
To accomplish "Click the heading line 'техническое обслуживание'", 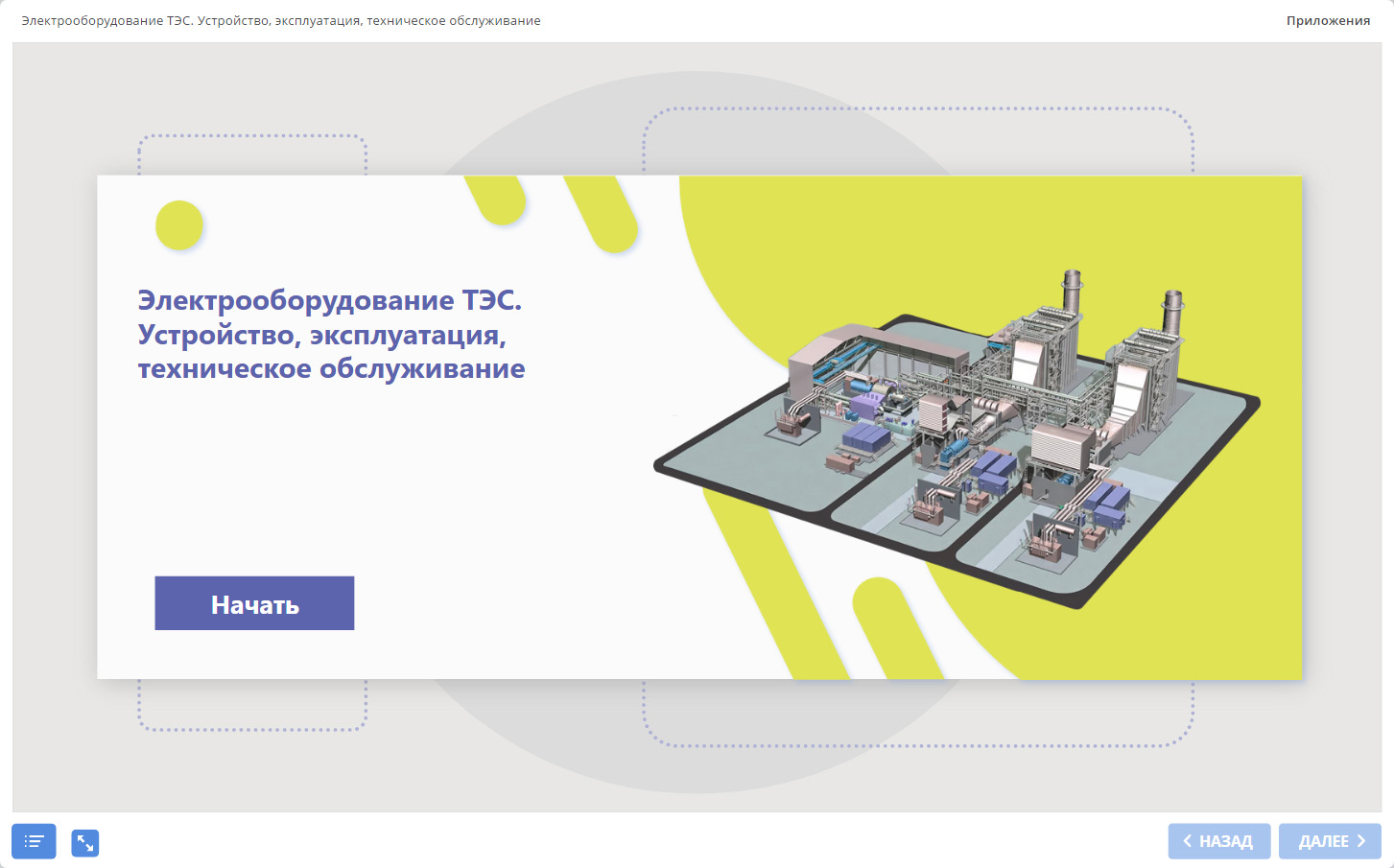I will point(331,368).
